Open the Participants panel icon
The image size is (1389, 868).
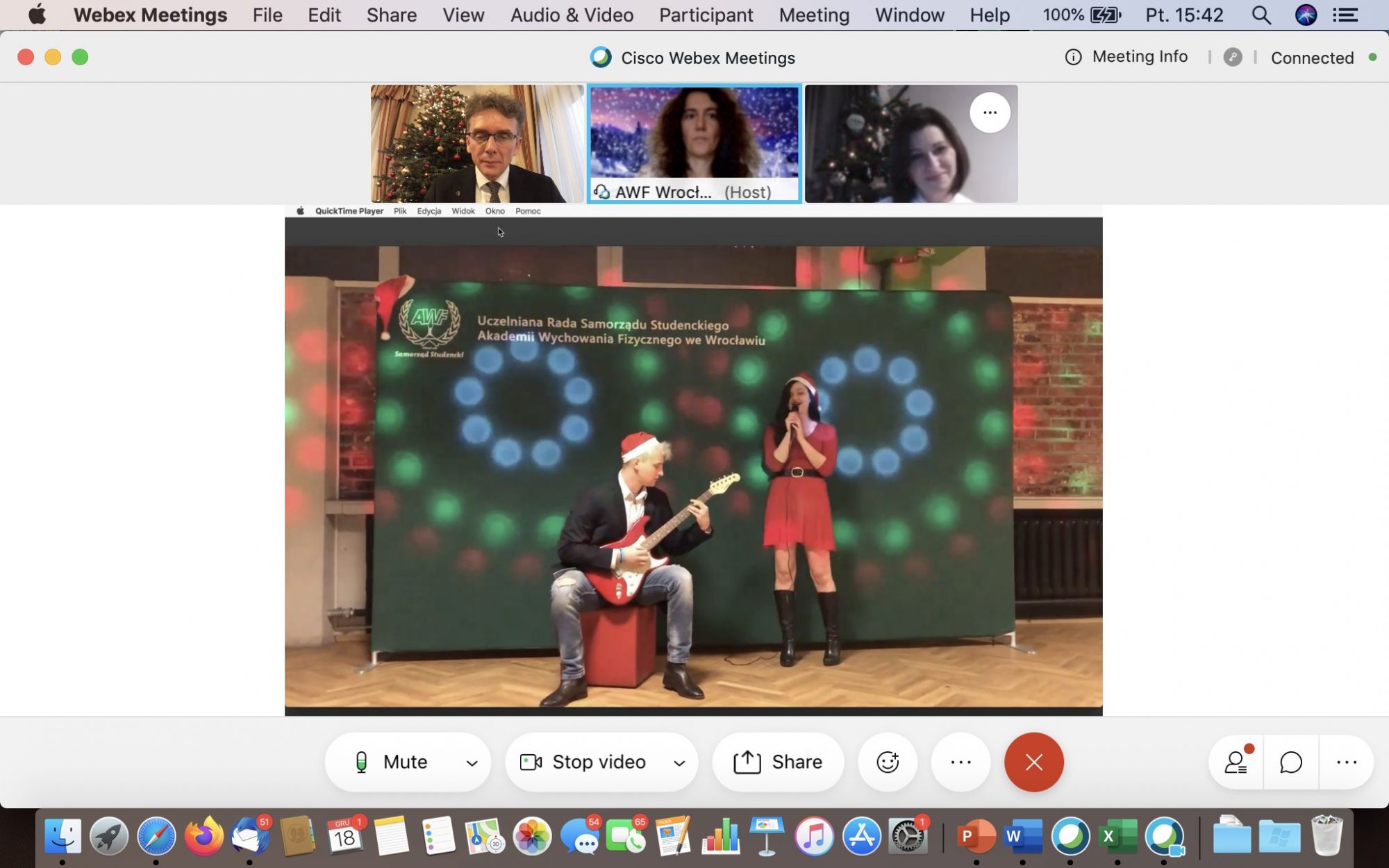coord(1236,762)
